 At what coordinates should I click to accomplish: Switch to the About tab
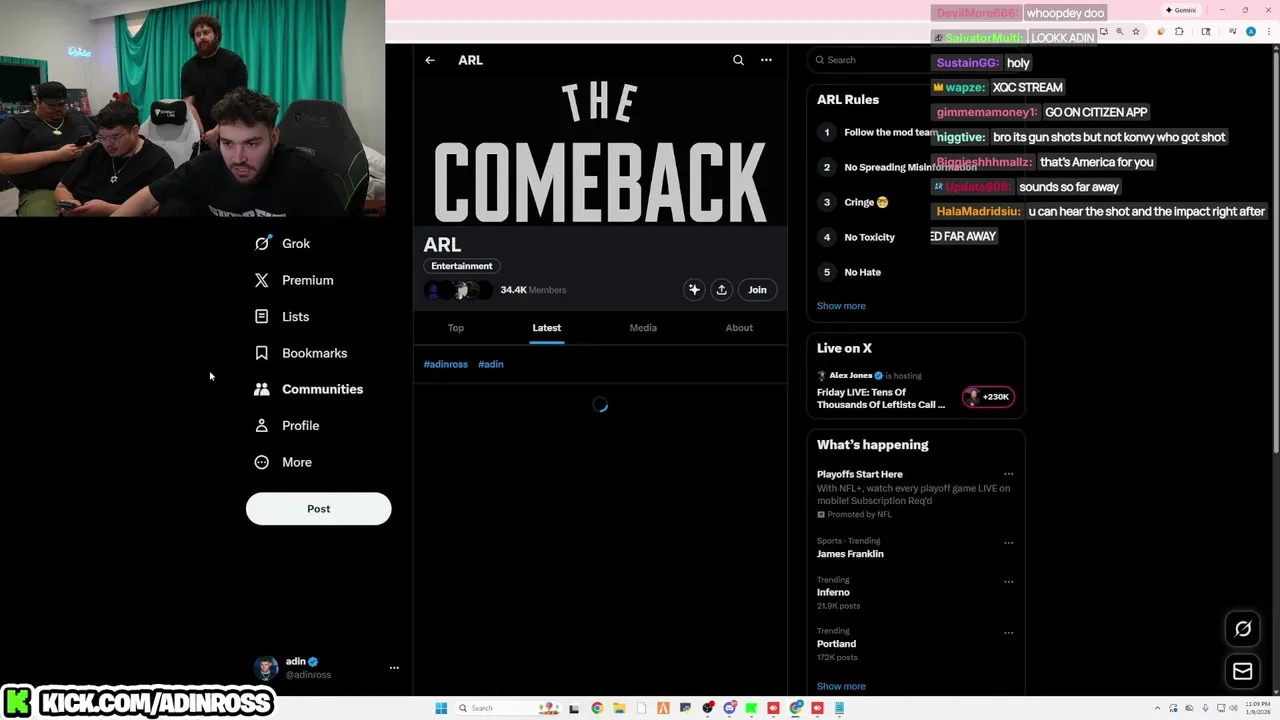(739, 328)
